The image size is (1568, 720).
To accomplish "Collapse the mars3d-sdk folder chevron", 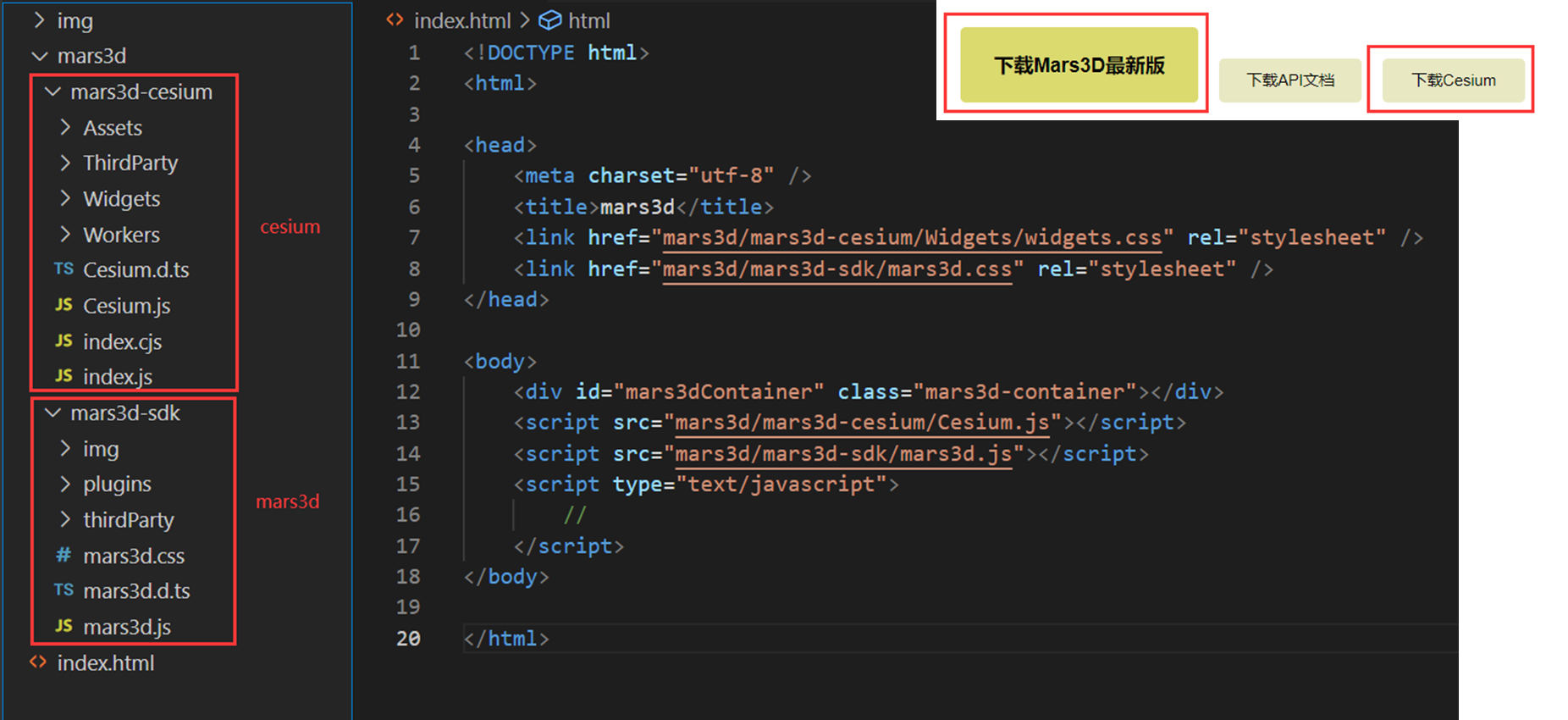I will tap(53, 413).
